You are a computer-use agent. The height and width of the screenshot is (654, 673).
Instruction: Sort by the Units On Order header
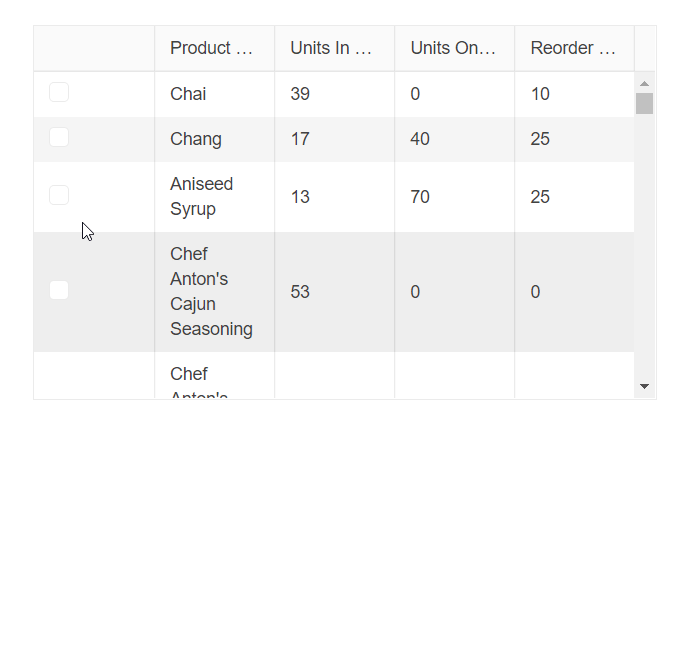(x=453, y=48)
